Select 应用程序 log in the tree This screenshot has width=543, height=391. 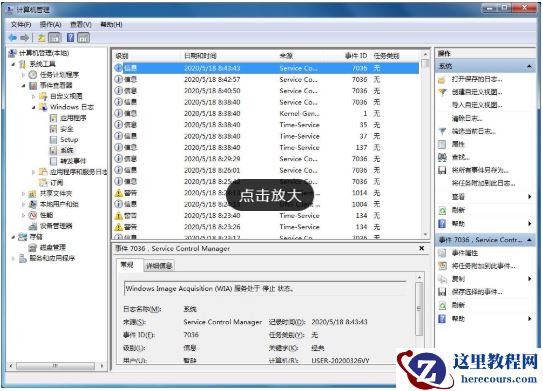[73, 118]
